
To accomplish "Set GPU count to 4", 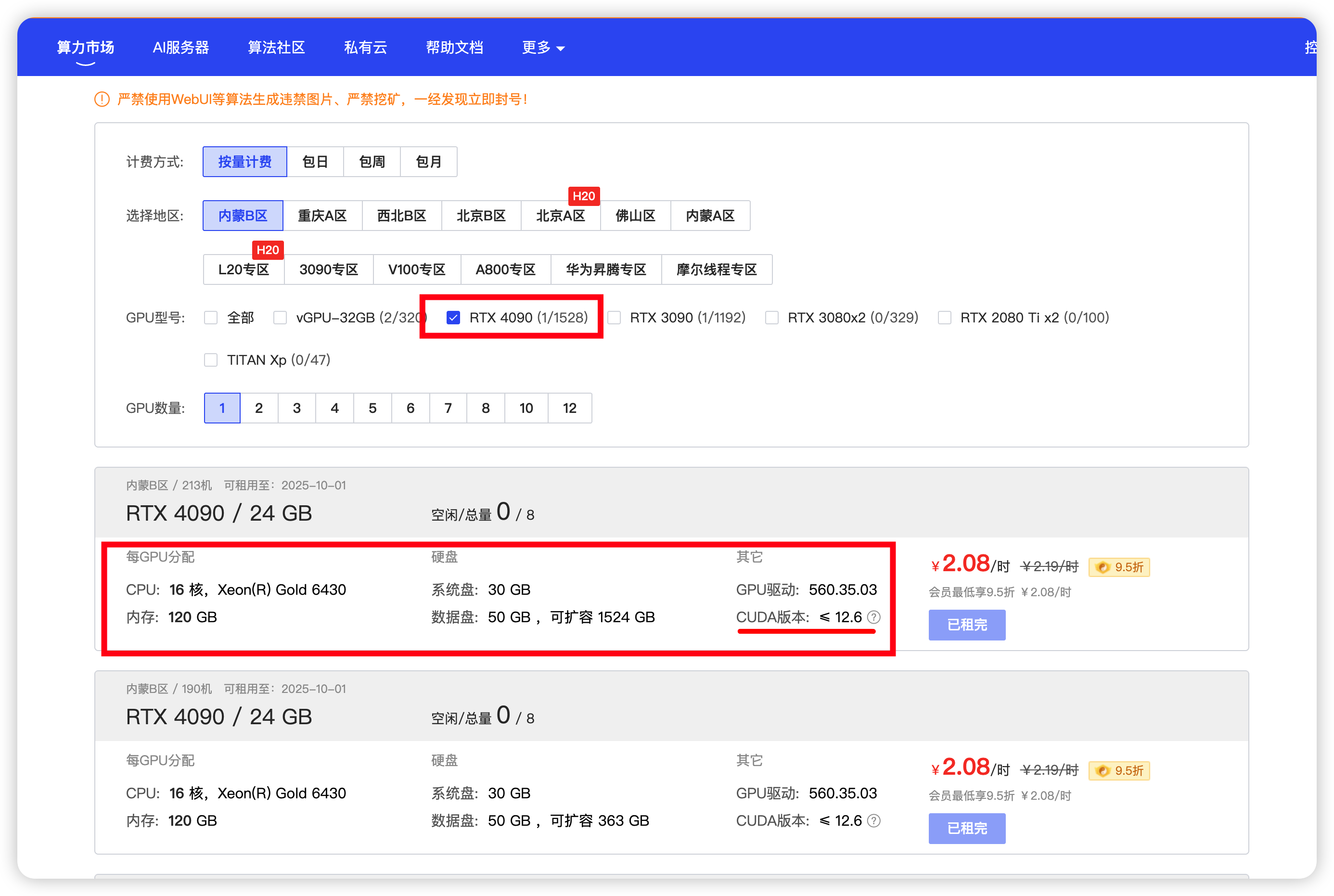I will point(334,408).
